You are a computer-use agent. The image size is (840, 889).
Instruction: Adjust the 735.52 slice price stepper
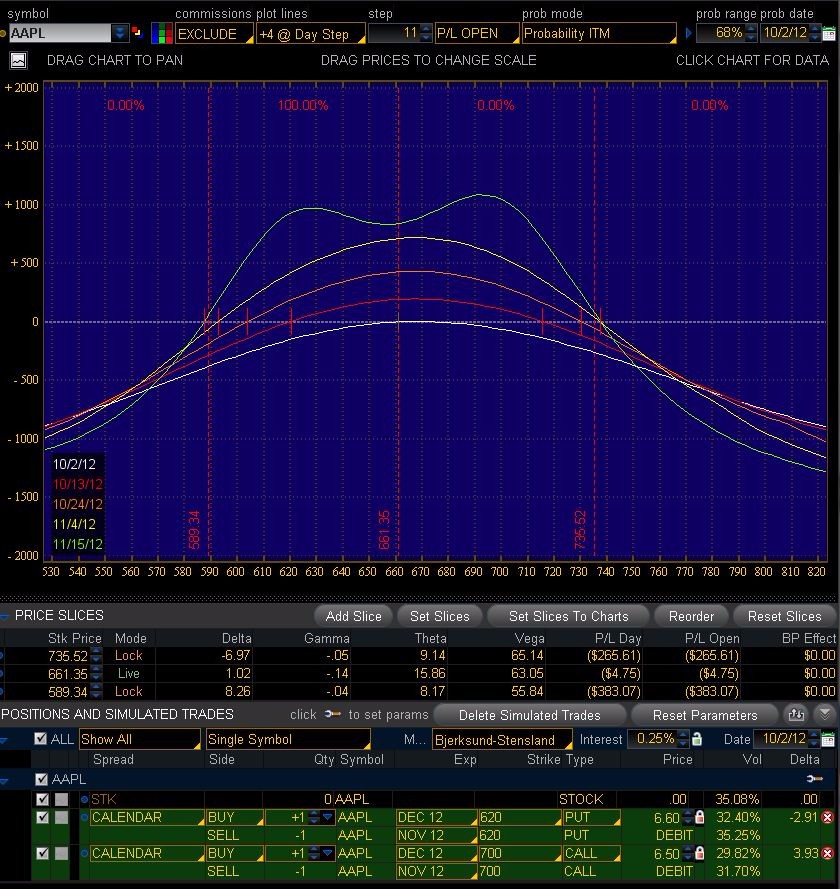tap(97, 655)
